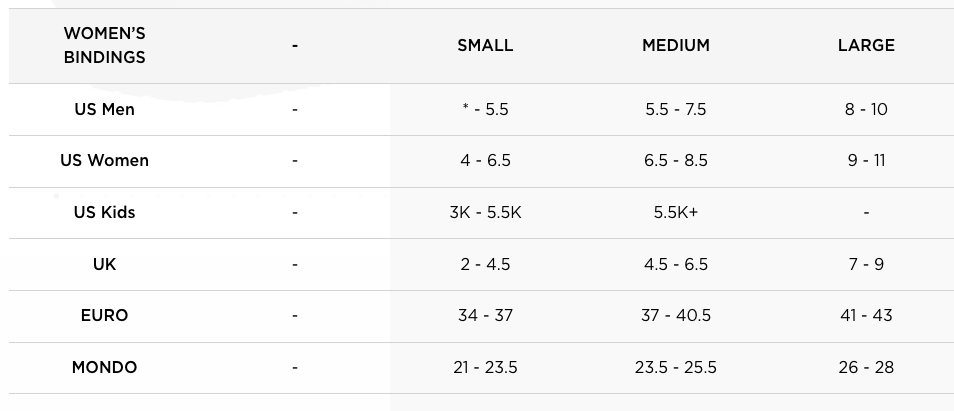Select the LARGE column header
954x411 pixels.
[866, 46]
